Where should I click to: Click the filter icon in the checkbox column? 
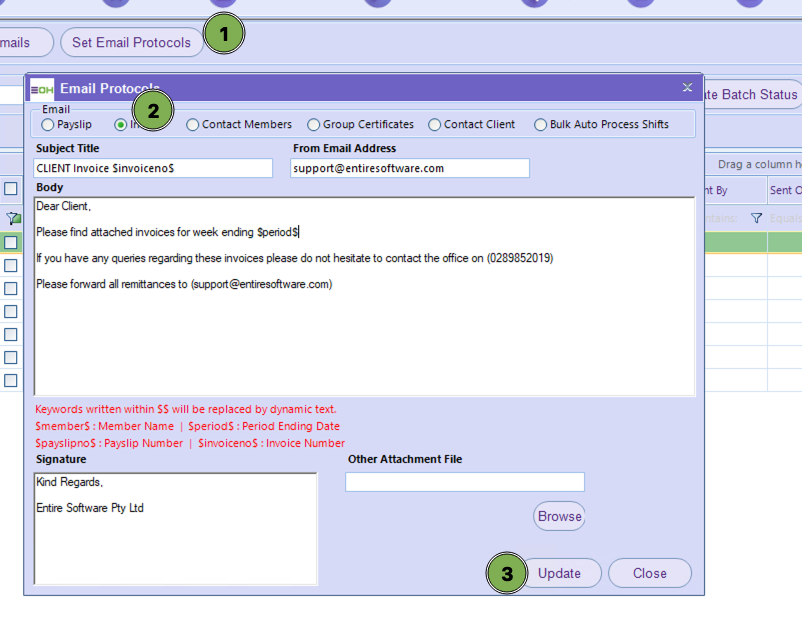tap(13, 218)
